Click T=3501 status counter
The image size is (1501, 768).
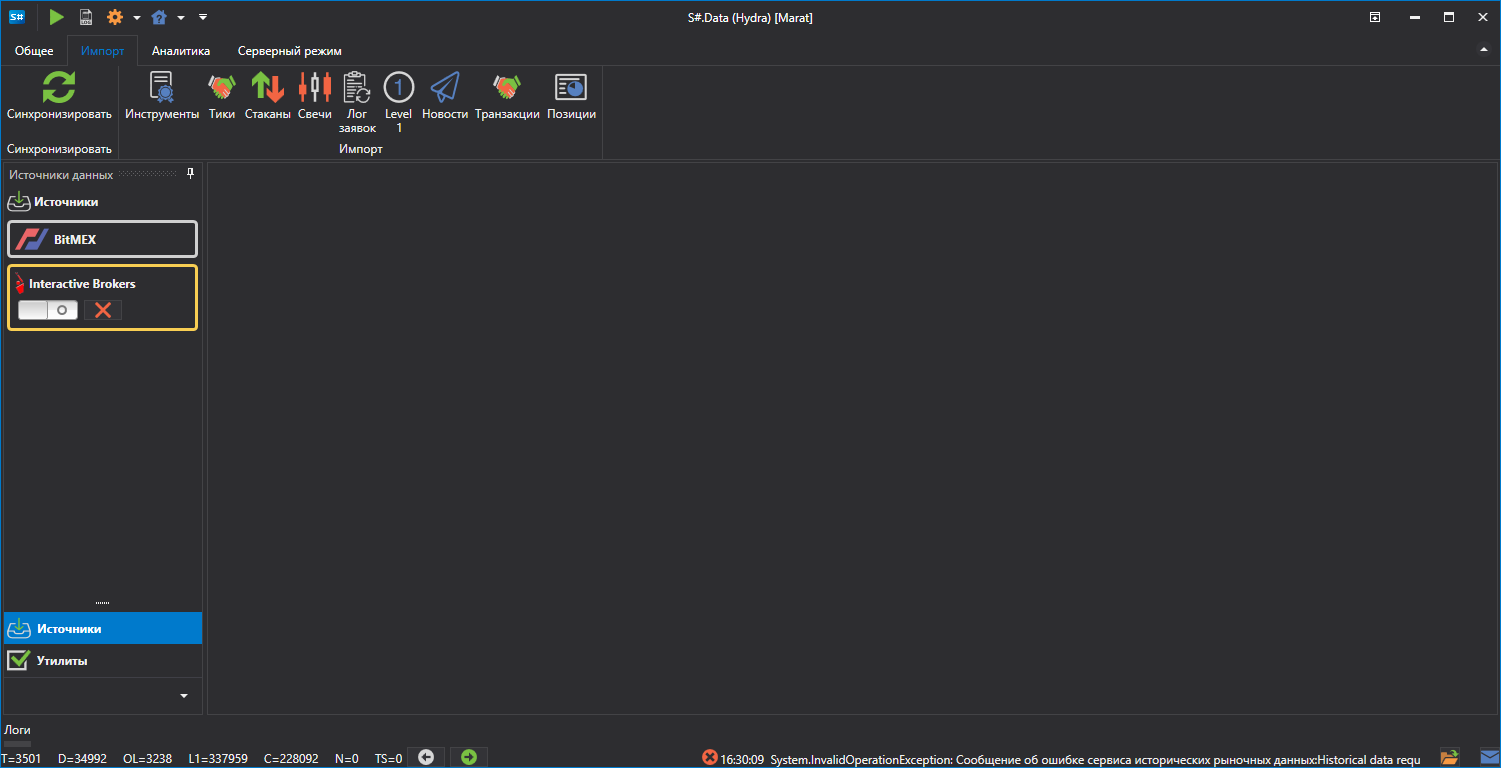21,759
